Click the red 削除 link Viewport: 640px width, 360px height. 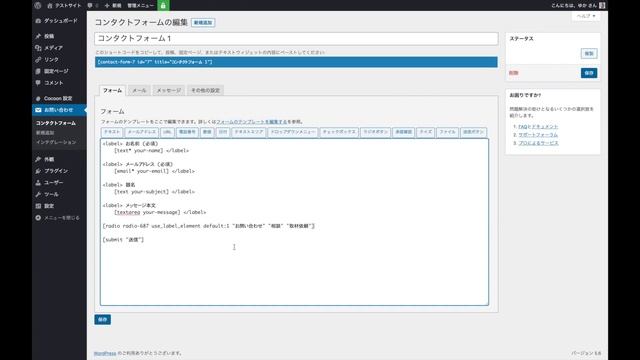tap(513, 73)
